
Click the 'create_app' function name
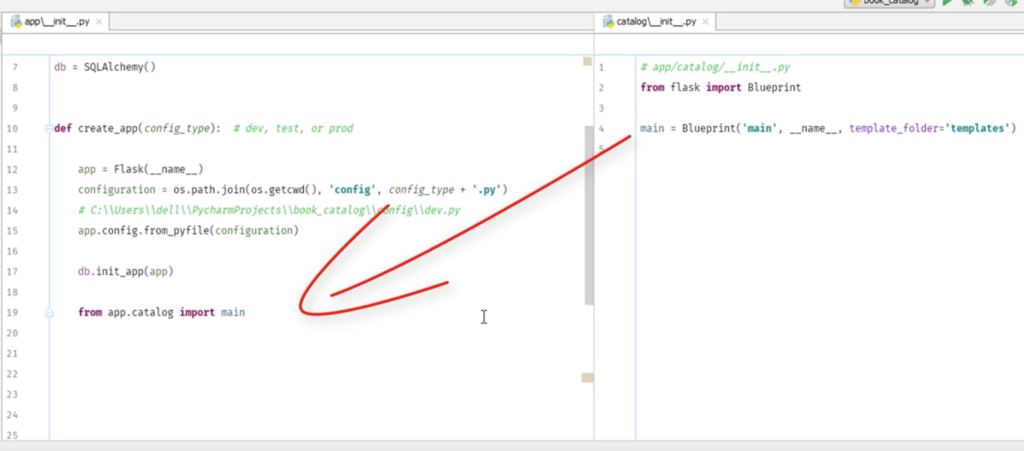click(x=108, y=129)
